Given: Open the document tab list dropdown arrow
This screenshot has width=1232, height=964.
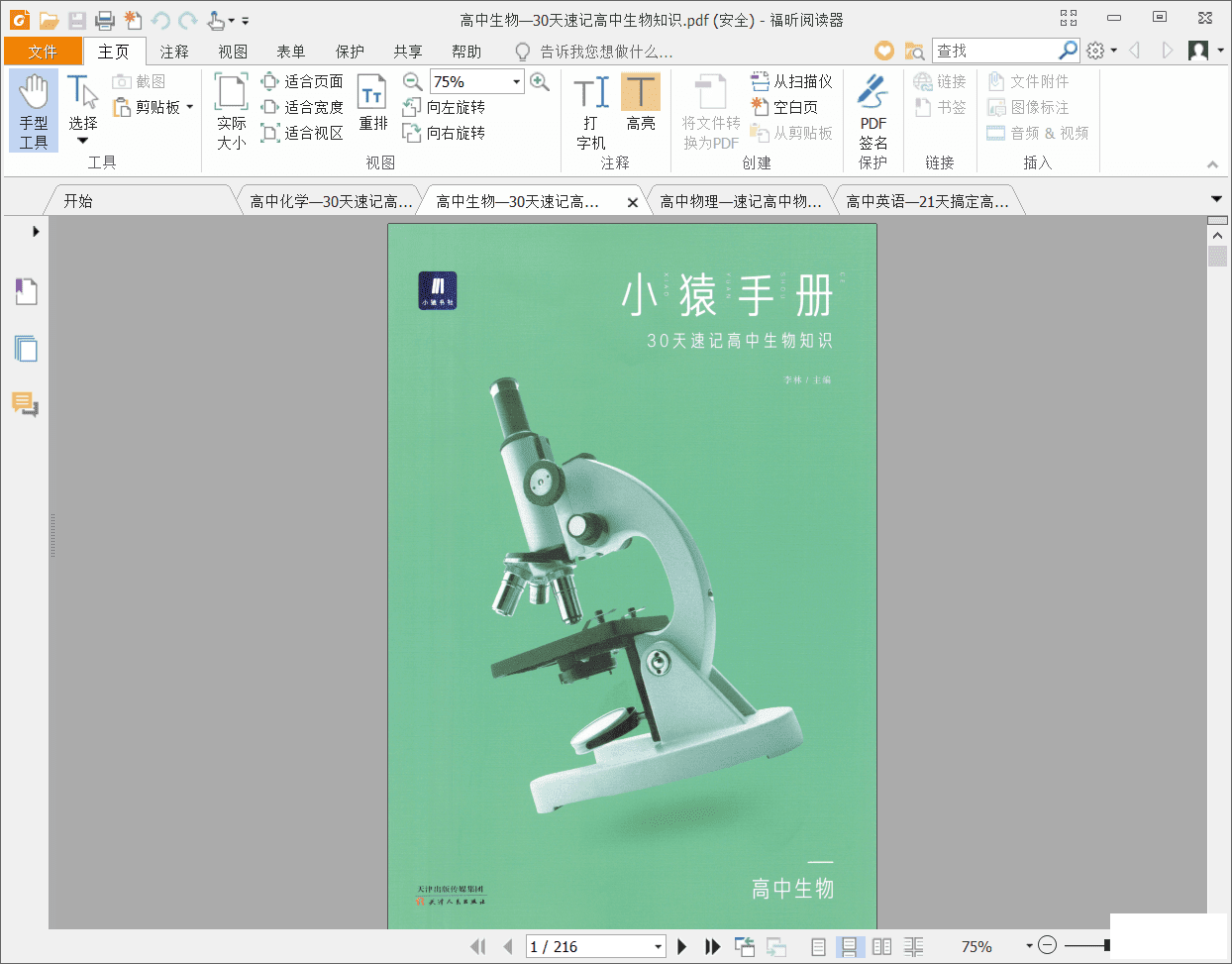Looking at the screenshot, I should point(1216,199).
